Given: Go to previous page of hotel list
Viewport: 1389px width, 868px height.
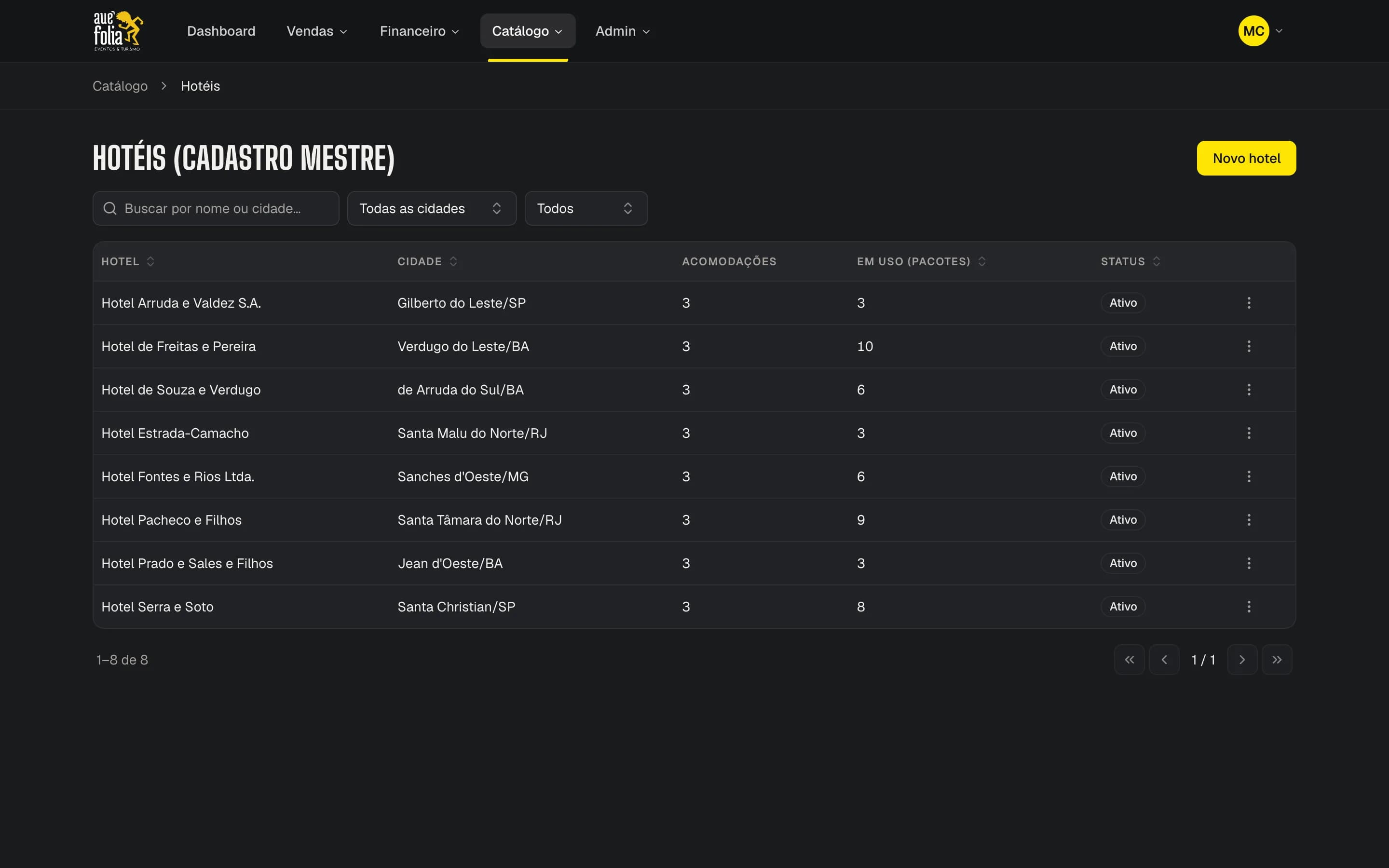Looking at the screenshot, I should pyautogui.click(x=1164, y=660).
